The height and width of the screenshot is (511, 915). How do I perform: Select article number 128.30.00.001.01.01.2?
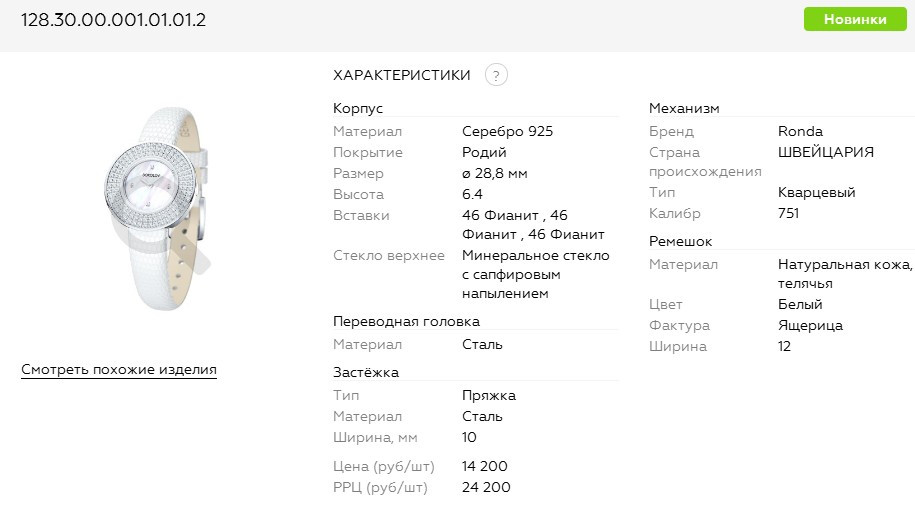(113, 20)
